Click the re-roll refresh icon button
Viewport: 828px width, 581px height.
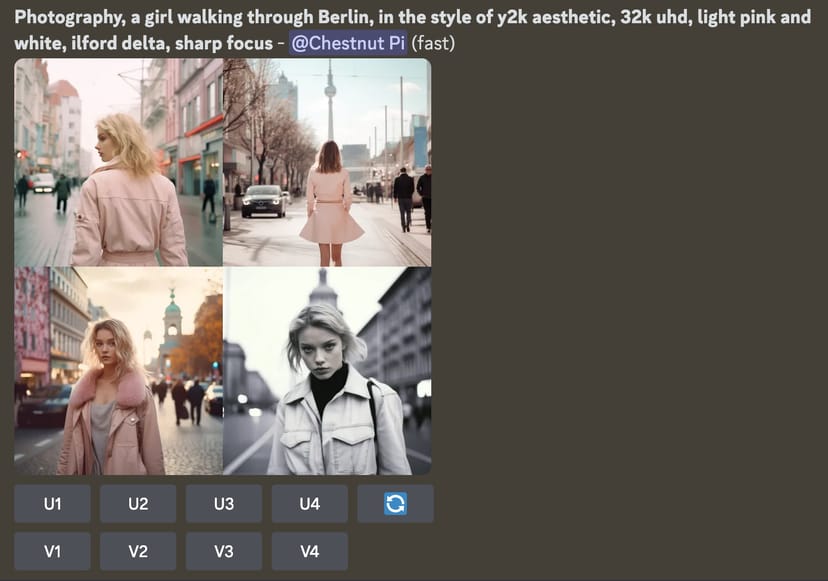point(395,504)
